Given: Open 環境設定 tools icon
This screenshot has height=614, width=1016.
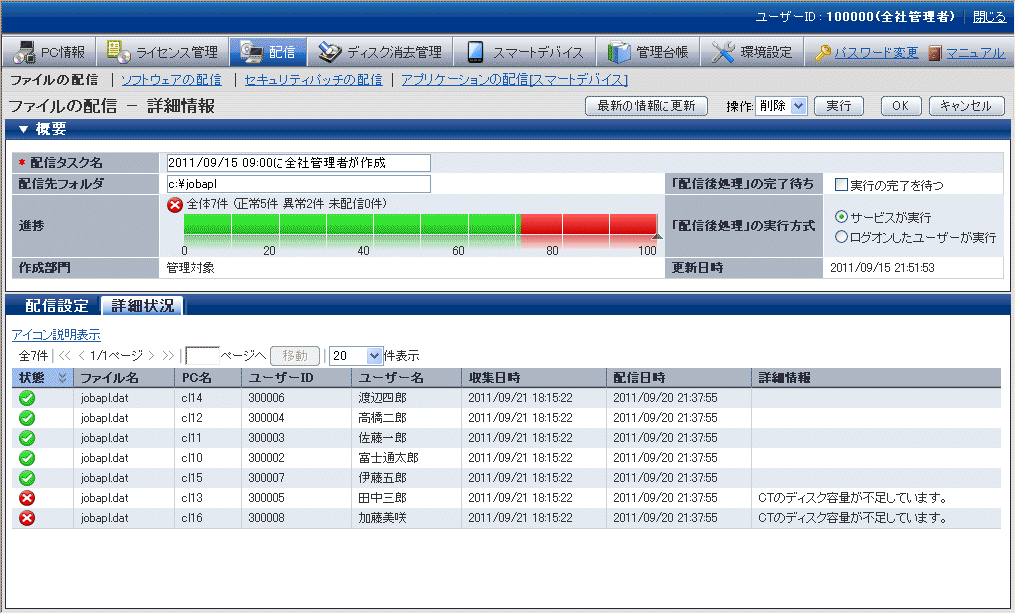Looking at the screenshot, I should point(723,52).
